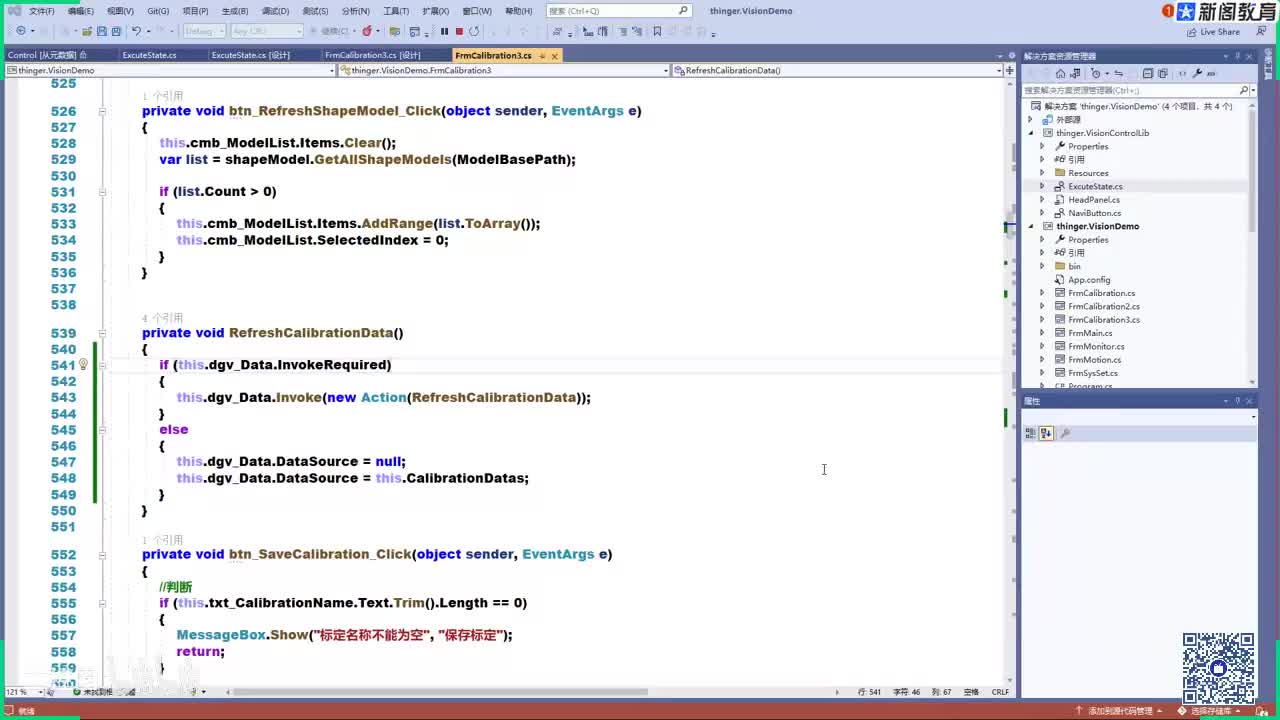Switch to the ExcuteState.cs [设计] tab

pos(251,56)
